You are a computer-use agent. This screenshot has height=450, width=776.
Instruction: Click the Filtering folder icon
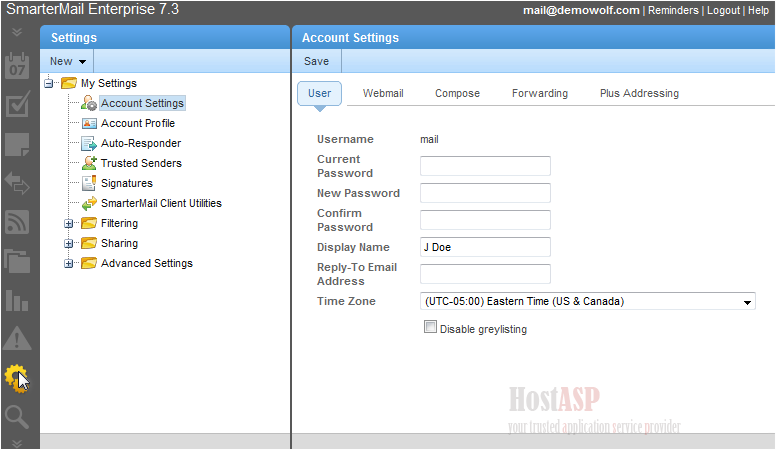[89, 223]
